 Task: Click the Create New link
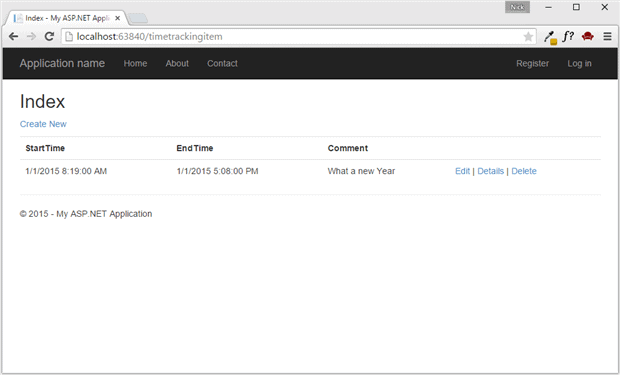tap(43, 124)
